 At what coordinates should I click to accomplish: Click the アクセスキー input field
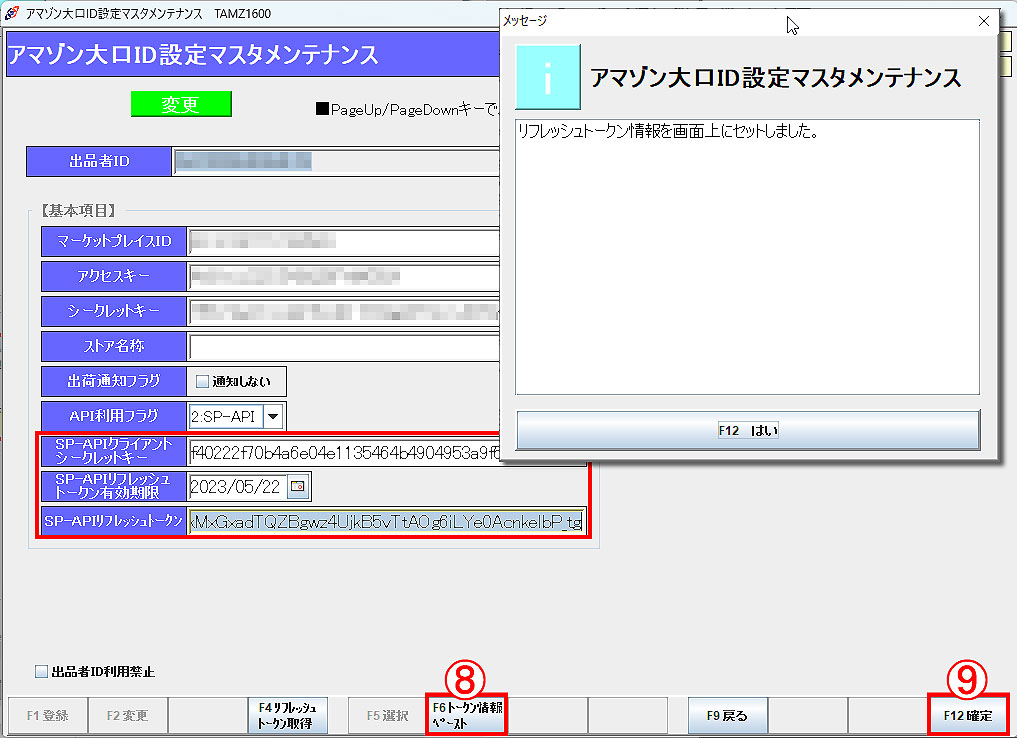344,277
